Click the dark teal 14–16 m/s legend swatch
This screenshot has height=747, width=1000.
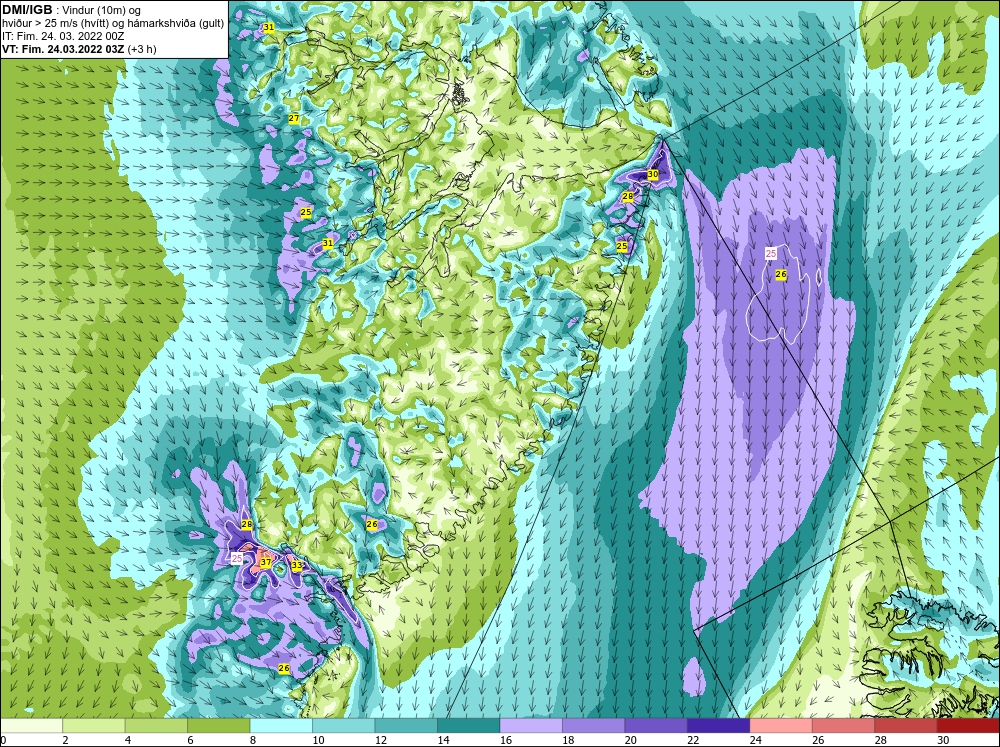point(469,725)
